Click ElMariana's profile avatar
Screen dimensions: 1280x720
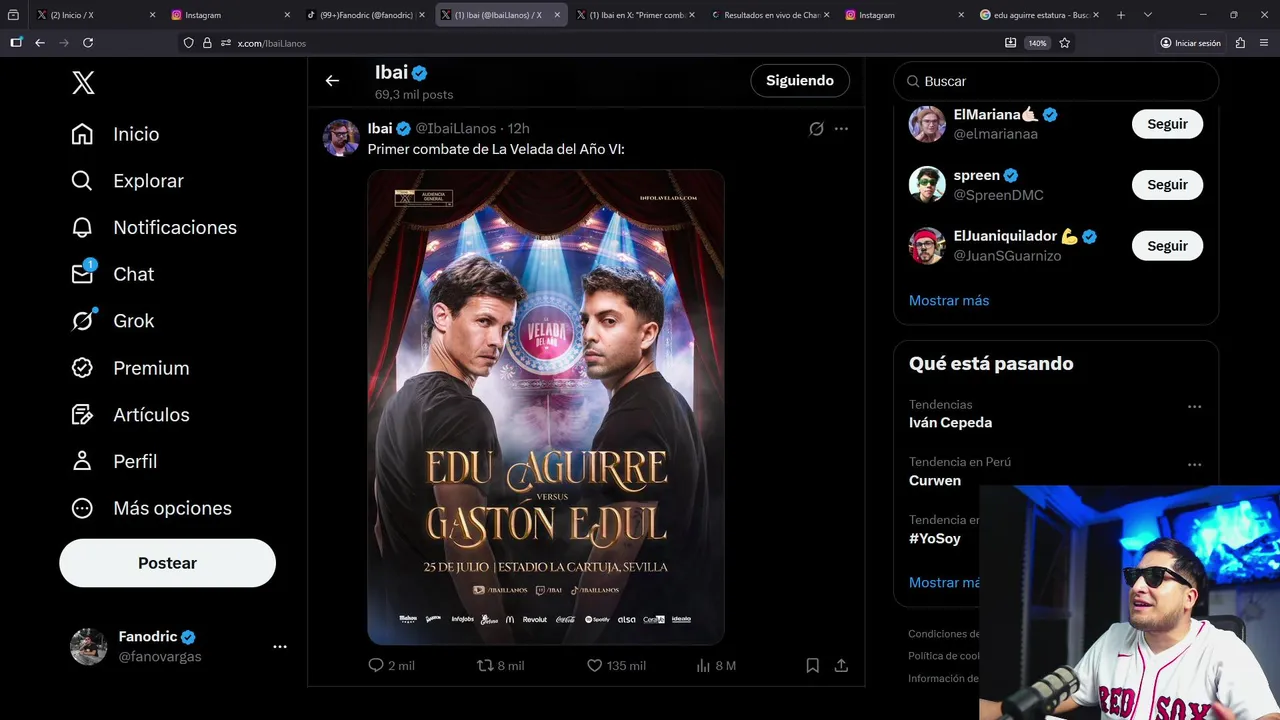[x=927, y=124]
